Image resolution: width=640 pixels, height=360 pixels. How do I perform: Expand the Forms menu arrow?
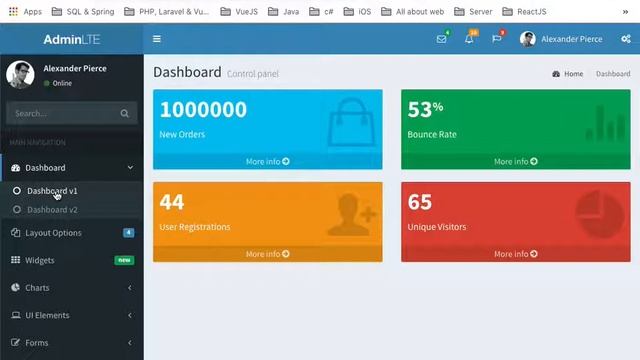pos(130,342)
